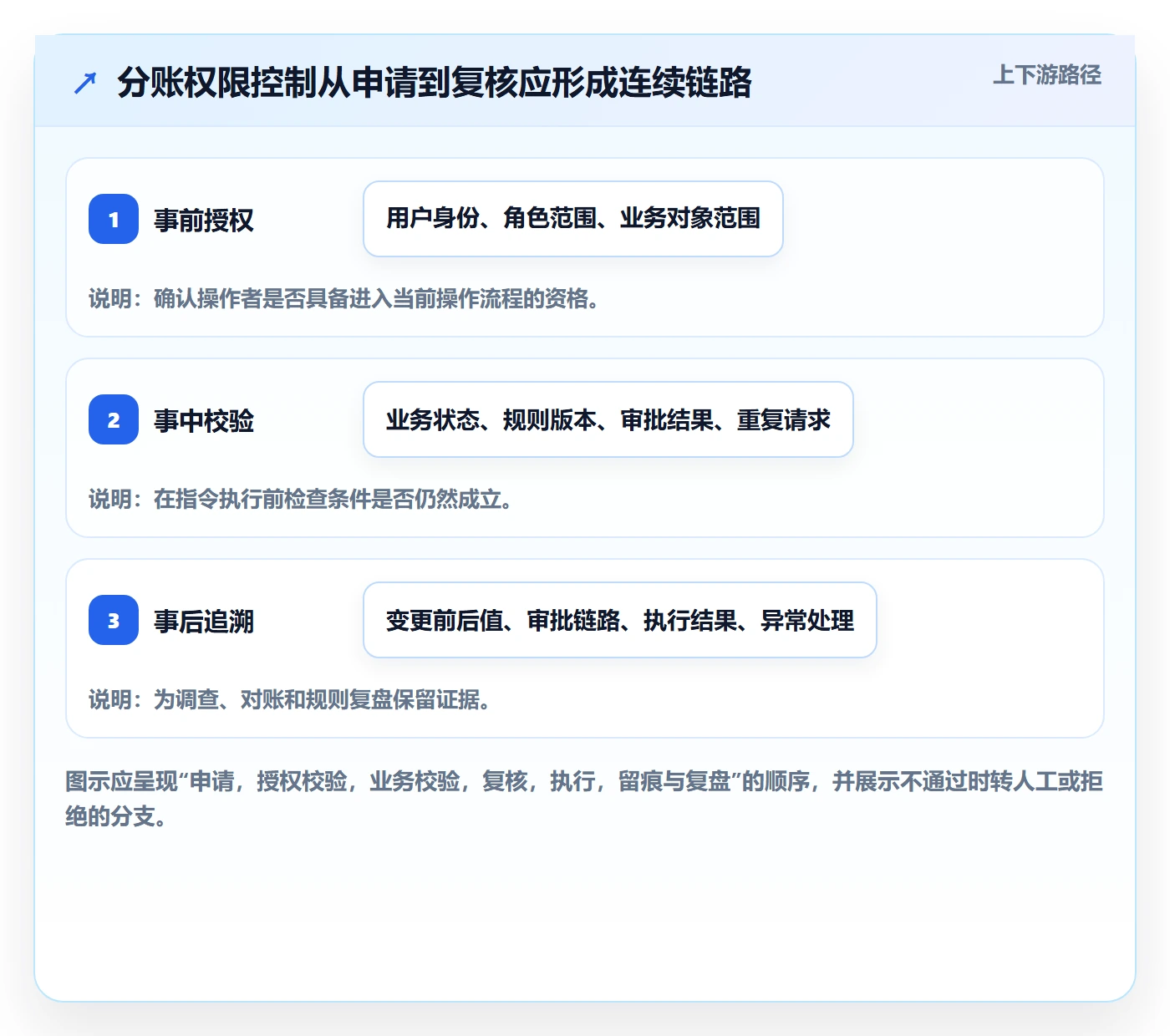
Task: Click the 上下游路径 label in the header
Action: tap(1047, 75)
